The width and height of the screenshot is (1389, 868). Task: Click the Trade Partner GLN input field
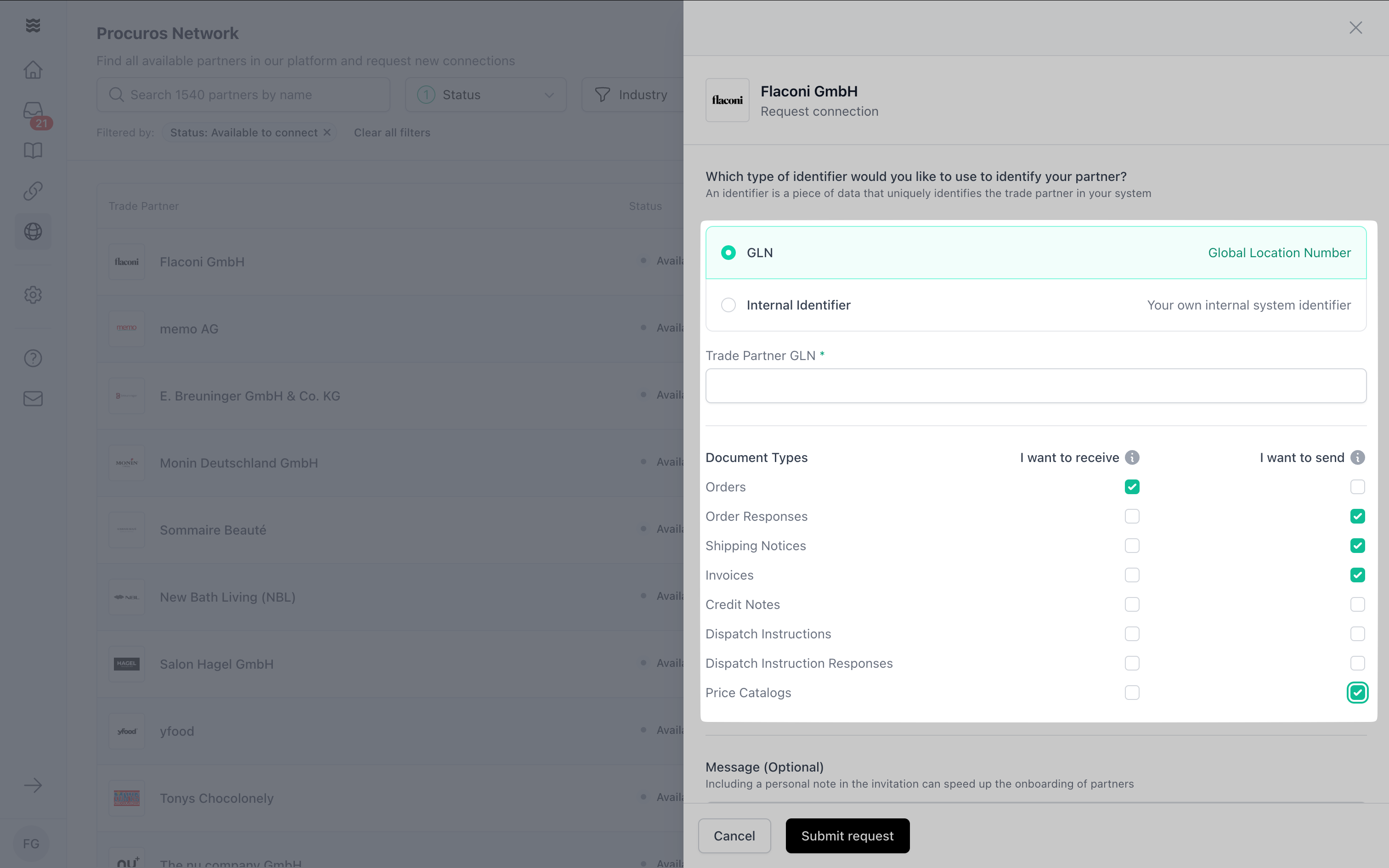[x=1035, y=386]
